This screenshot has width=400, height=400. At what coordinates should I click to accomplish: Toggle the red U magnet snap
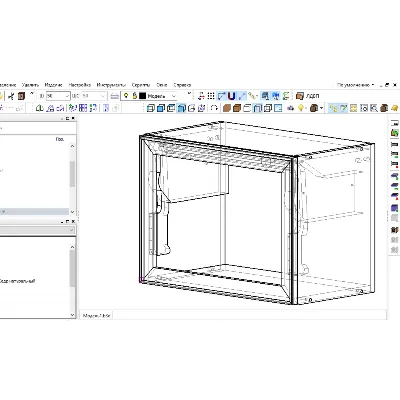click(232, 96)
